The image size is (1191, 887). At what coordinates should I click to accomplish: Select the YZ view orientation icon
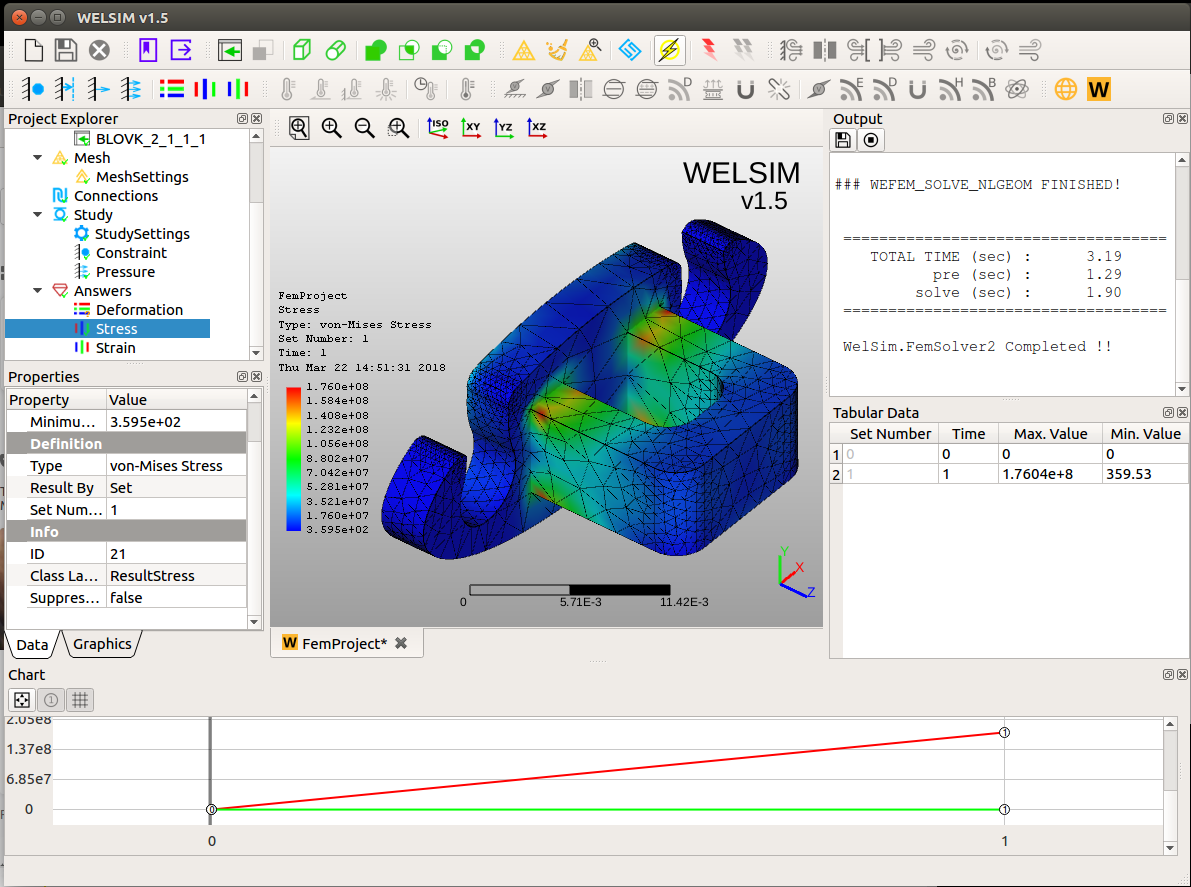(504, 128)
